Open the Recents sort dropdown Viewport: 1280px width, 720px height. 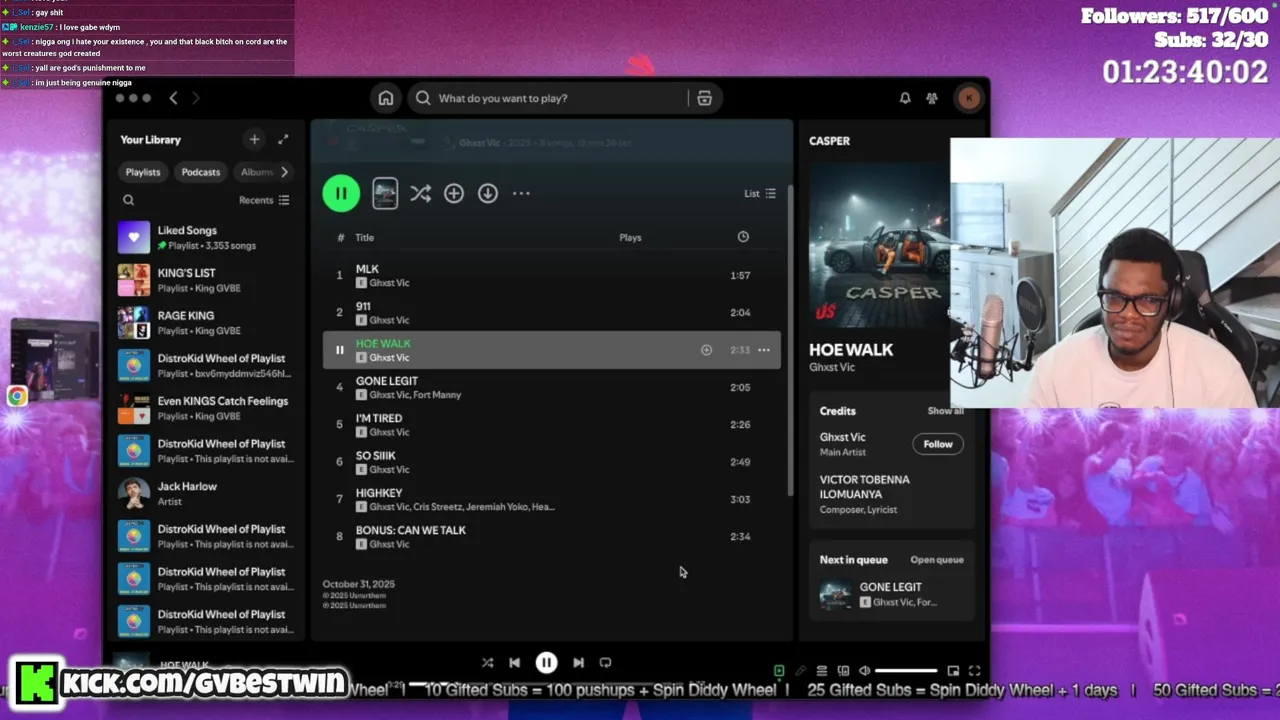(264, 200)
